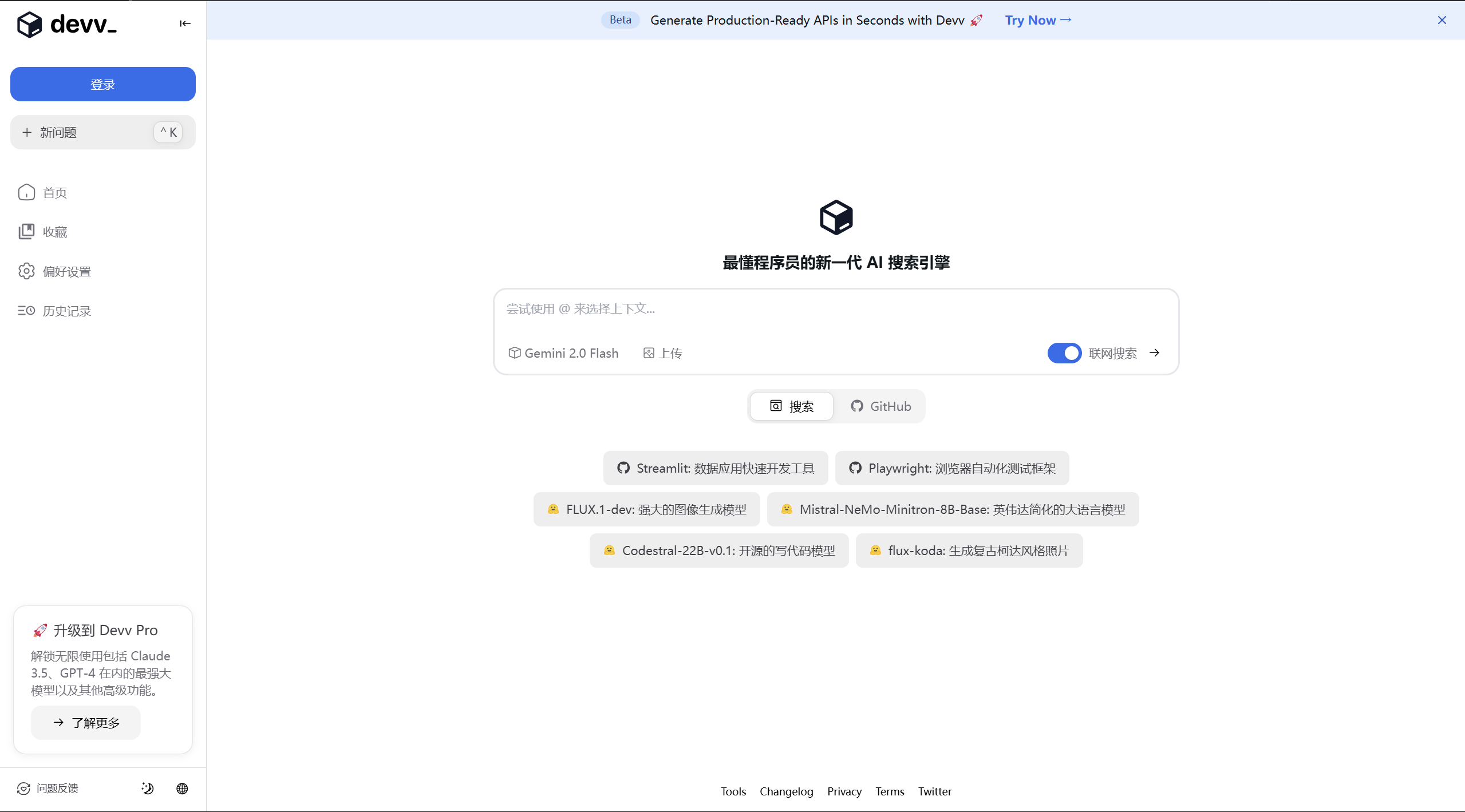Open the Changelog footer link
The width and height of the screenshot is (1465, 812).
787,791
